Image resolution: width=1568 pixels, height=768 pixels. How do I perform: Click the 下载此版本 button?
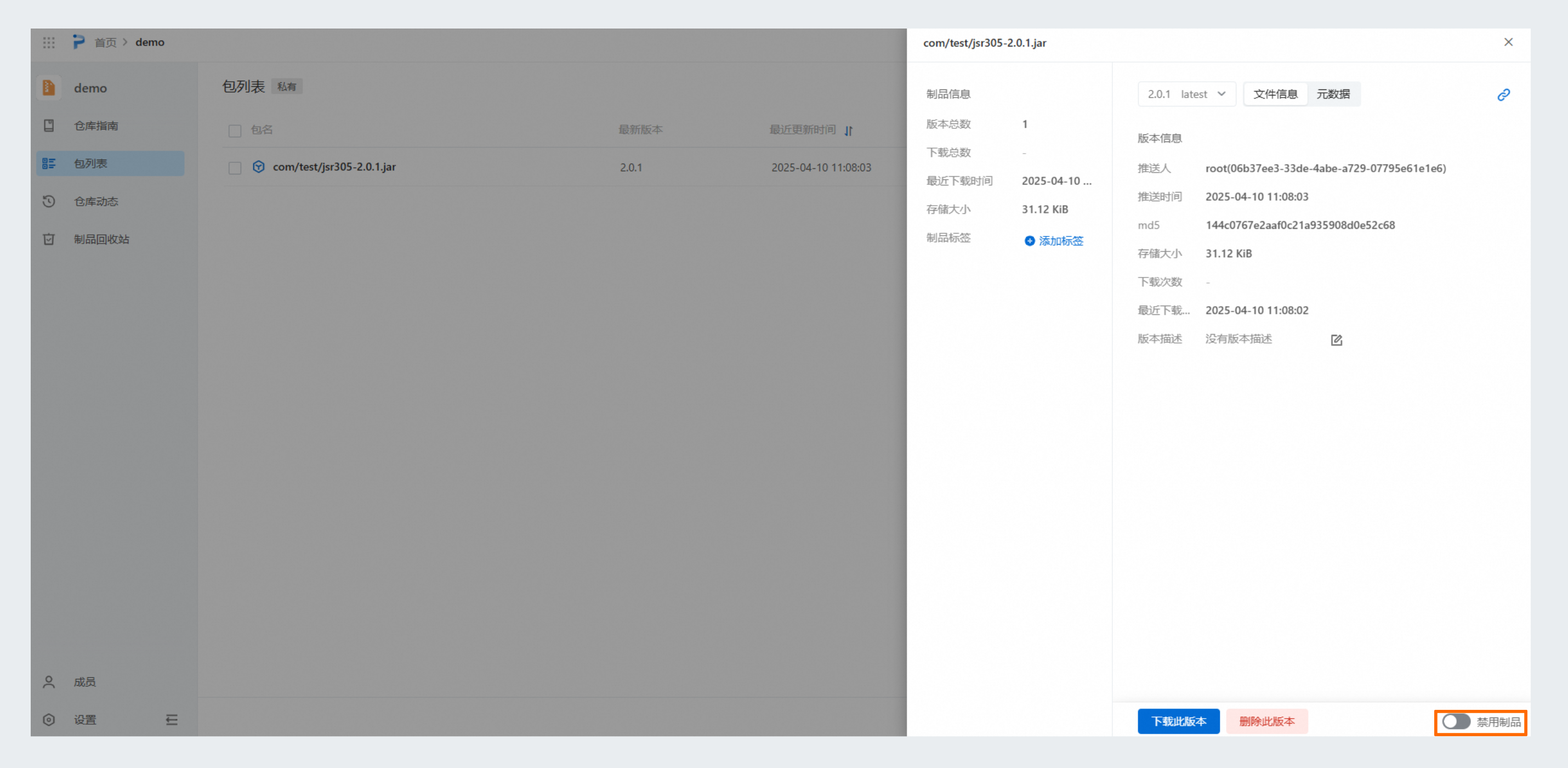[1178, 722]
